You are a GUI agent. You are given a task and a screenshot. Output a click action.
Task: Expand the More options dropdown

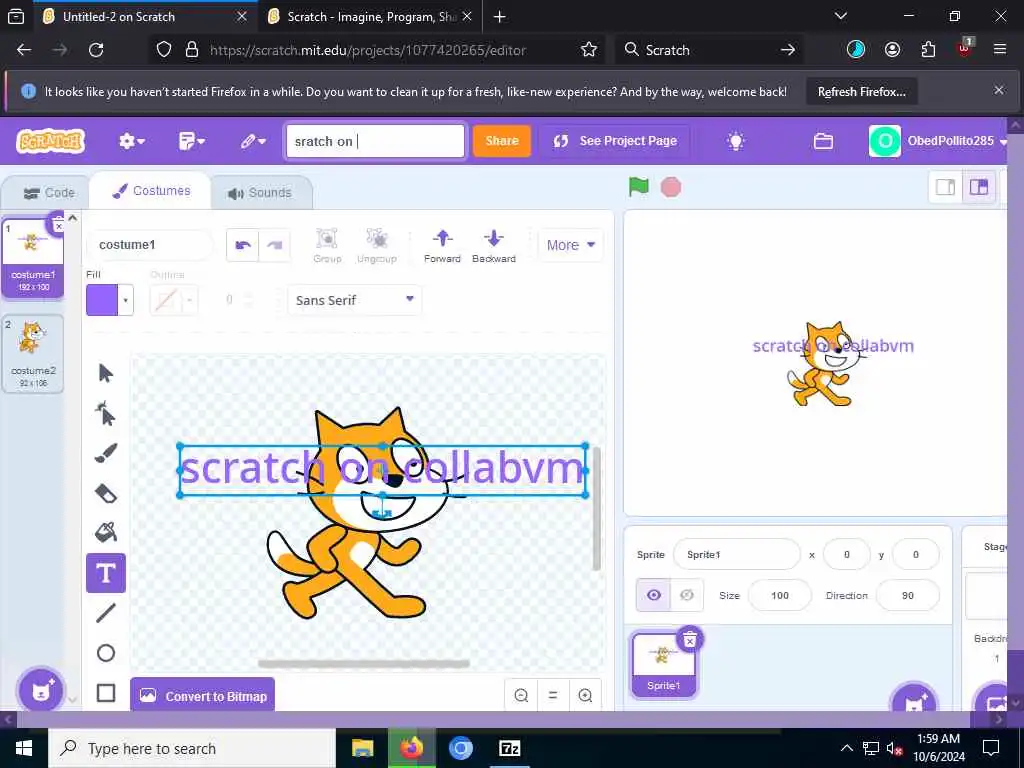[570, 245]
